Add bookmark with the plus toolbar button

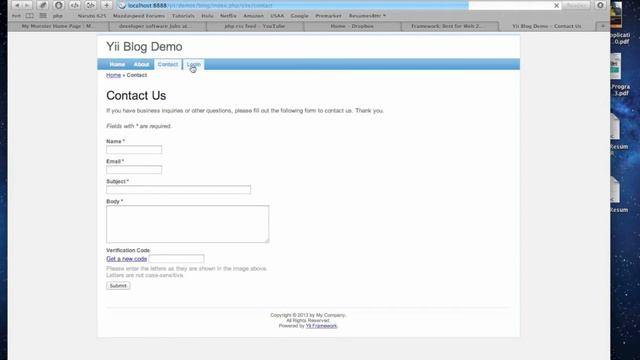pos(107,5)
